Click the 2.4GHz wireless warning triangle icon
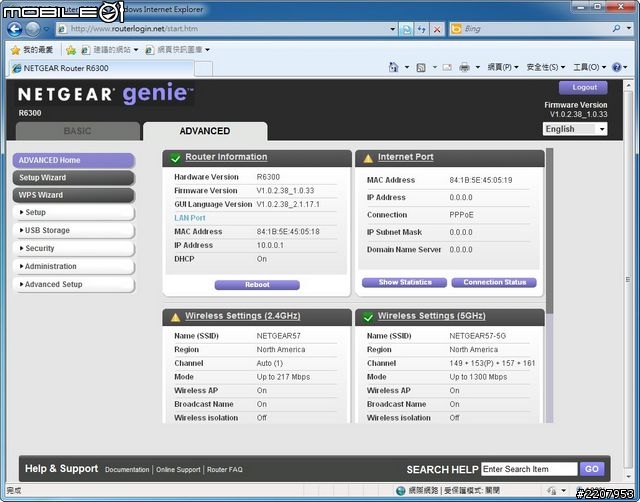The image size is (640, 502). coord(176,317)
